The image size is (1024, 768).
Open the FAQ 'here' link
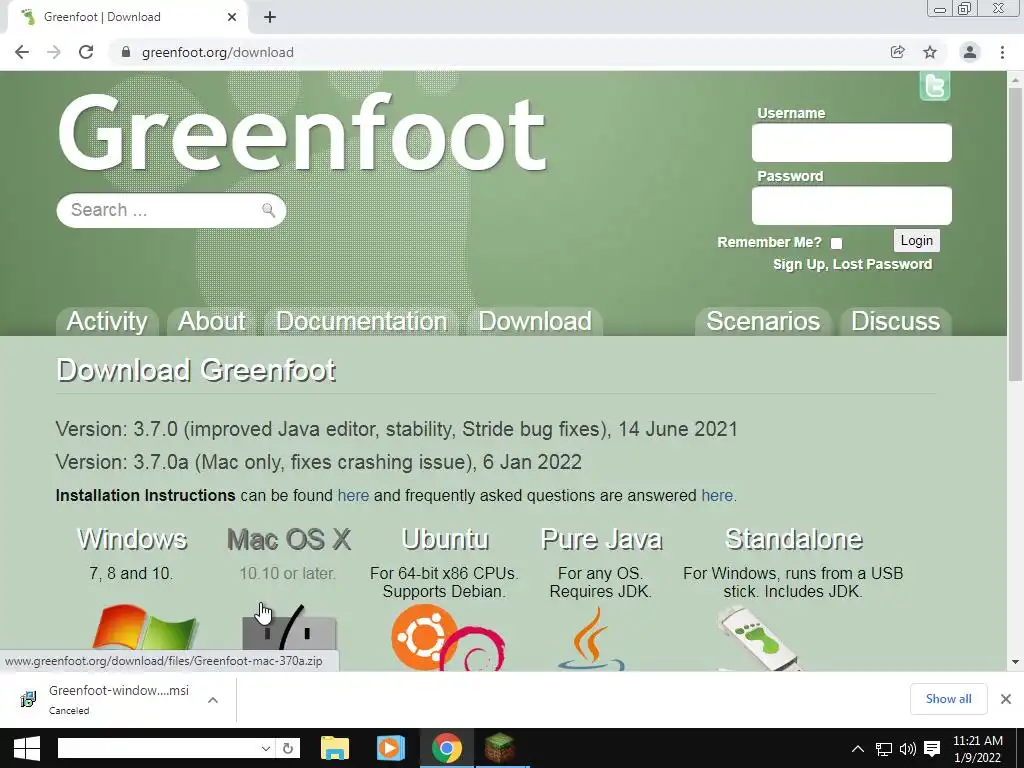[x=717, y=496]
